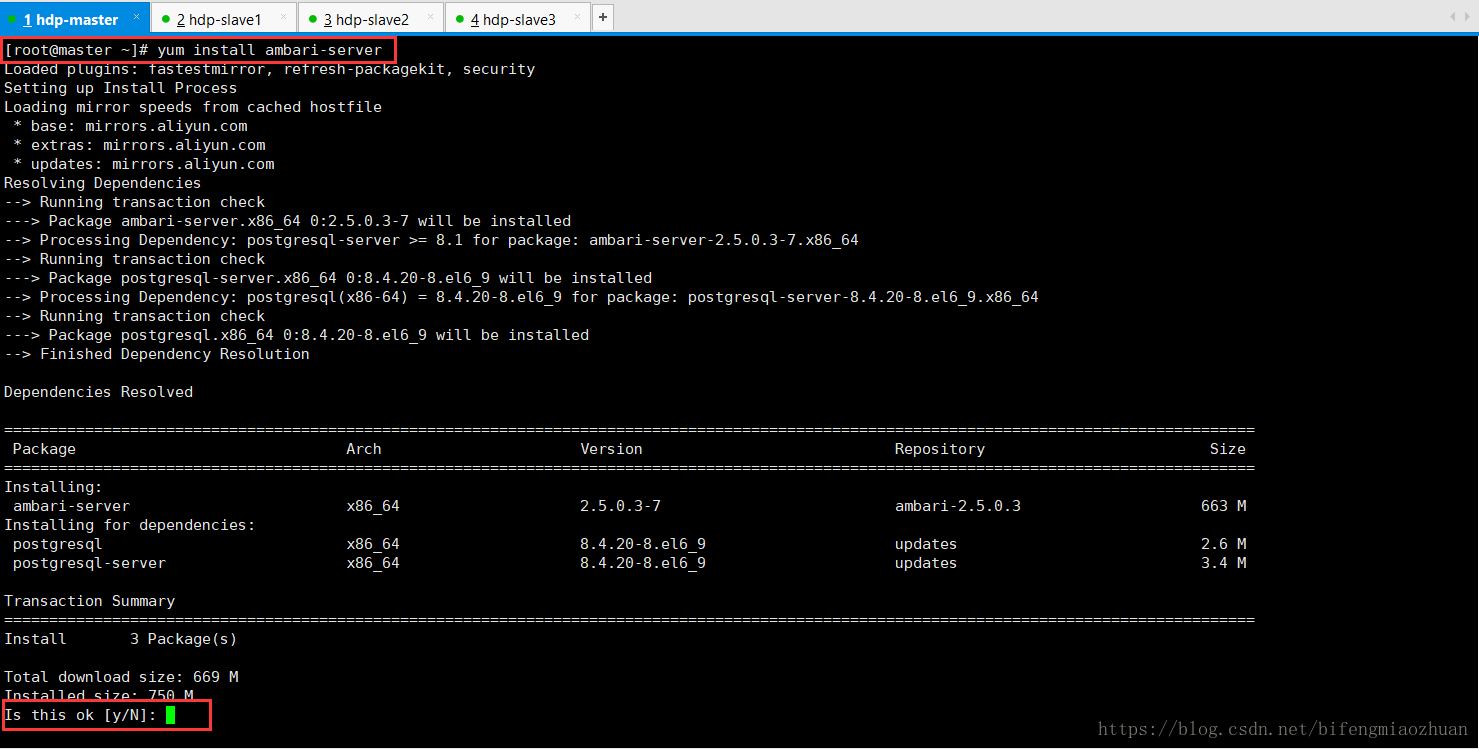Click the 'Is this ok [y/N]:' prompt text
This screenshot has height=749, width=1479.
click(x=81, y=715)
